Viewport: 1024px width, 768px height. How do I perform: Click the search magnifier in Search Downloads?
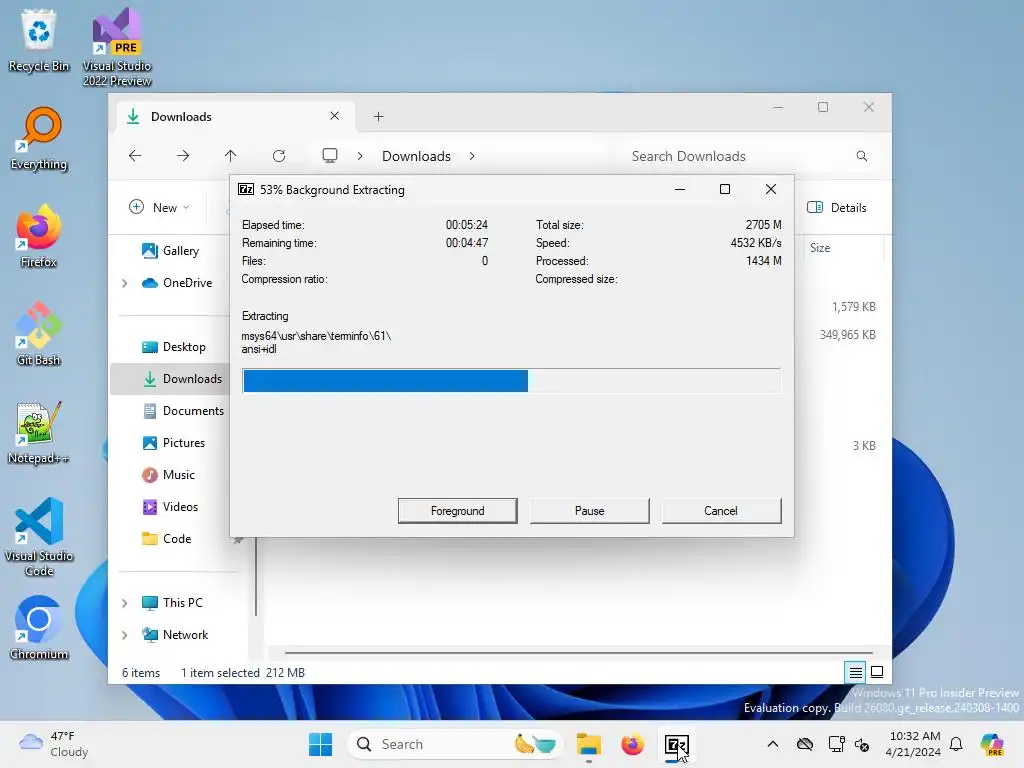[x=862, y=156]
